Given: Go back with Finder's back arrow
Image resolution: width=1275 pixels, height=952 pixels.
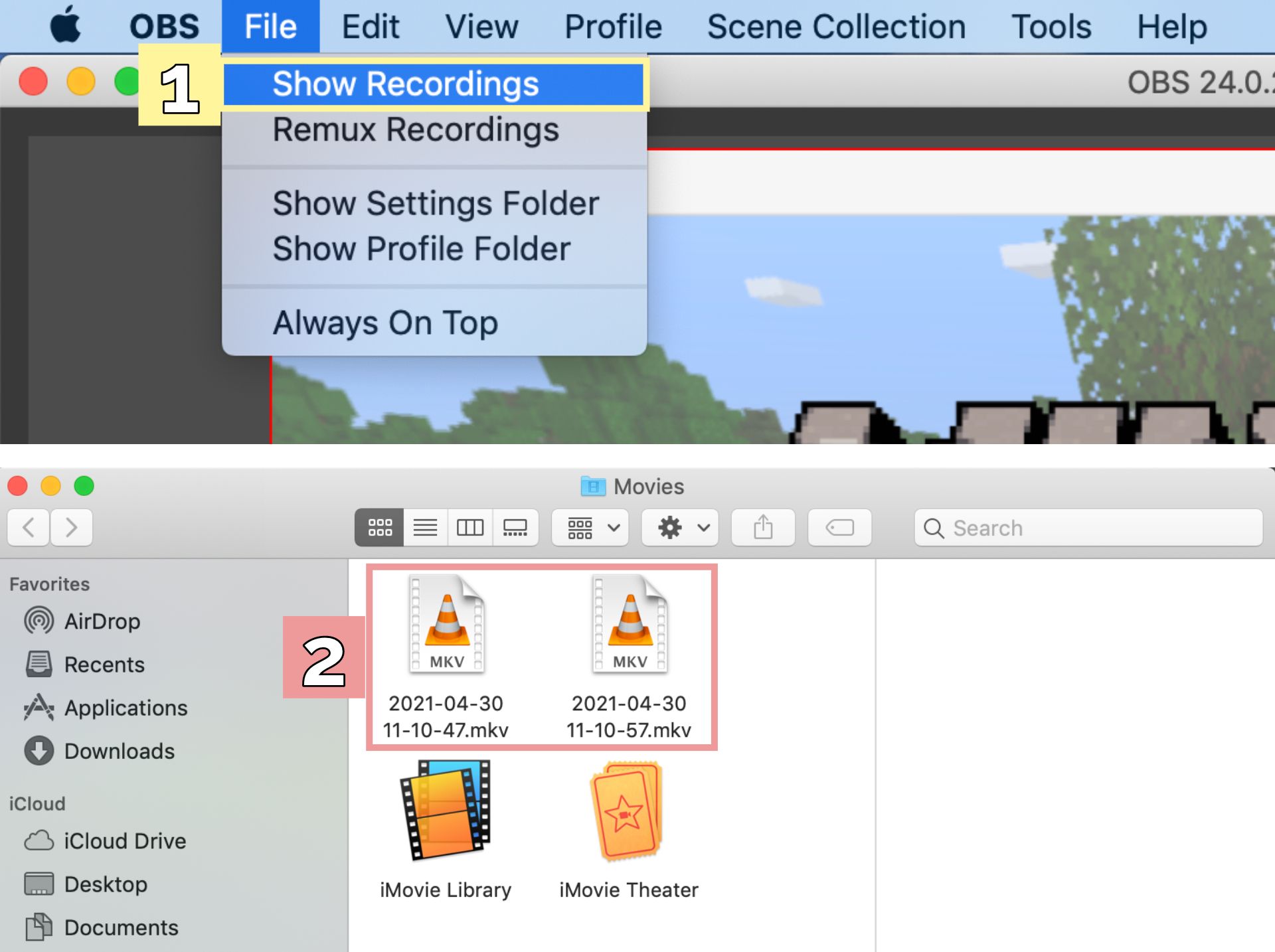Looking at the screenshot, I should (29, 528).
